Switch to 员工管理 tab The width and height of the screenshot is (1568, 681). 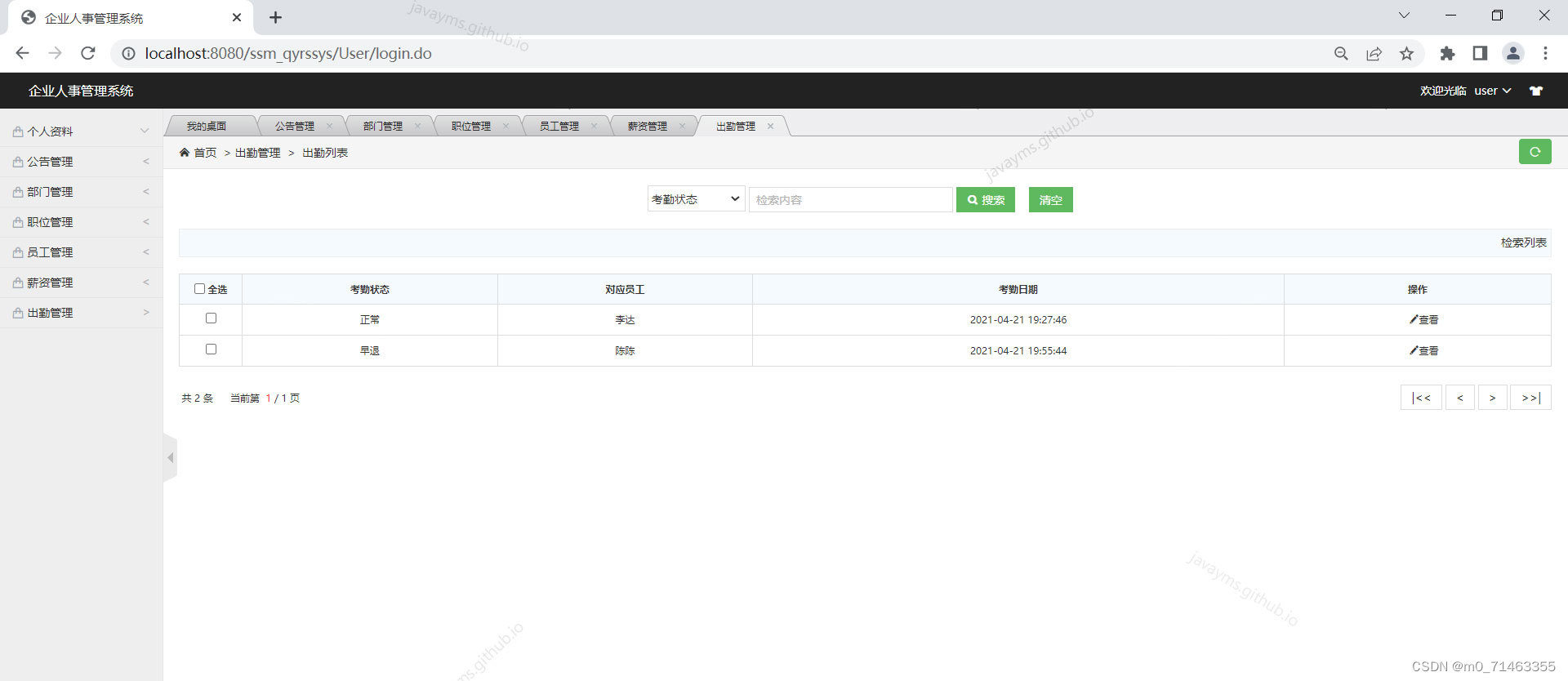point(559,126)
